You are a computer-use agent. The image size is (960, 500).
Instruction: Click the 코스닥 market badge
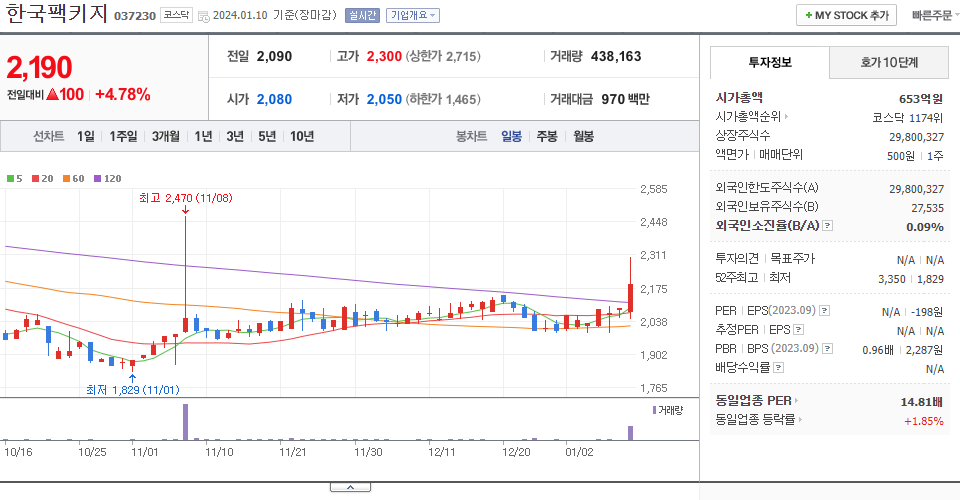[x=176, y=15]
